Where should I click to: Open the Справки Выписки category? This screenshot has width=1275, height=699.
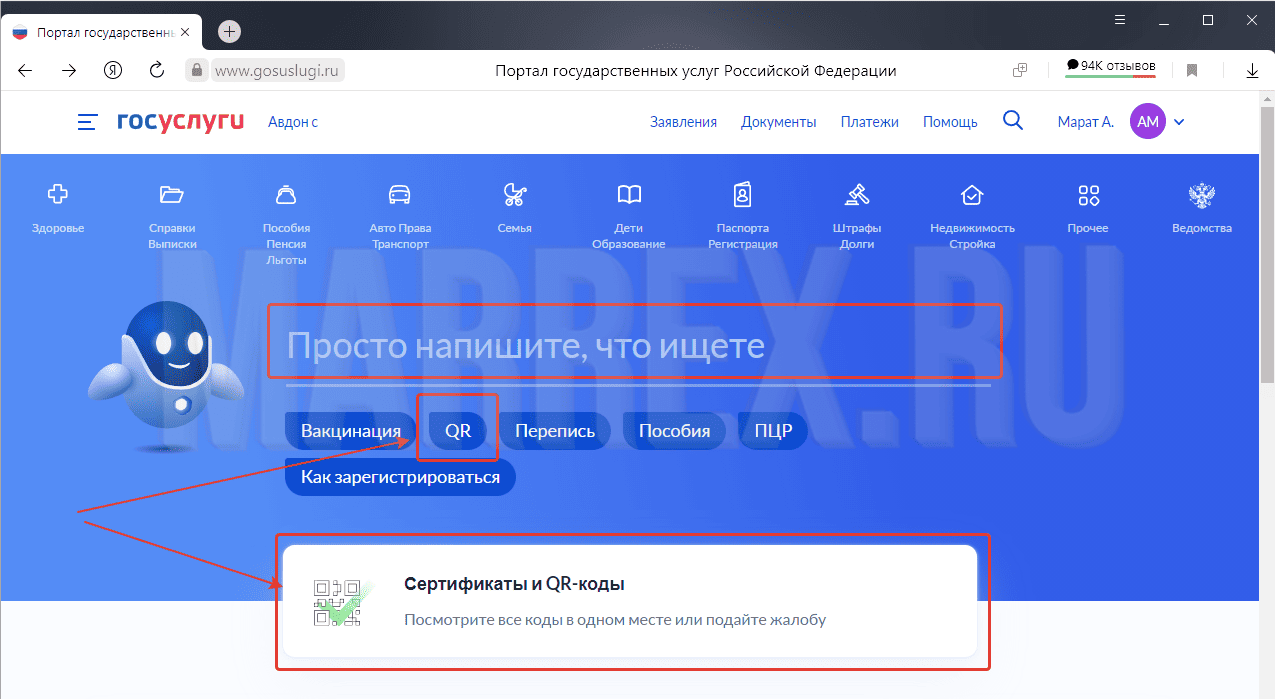[172, 216]
